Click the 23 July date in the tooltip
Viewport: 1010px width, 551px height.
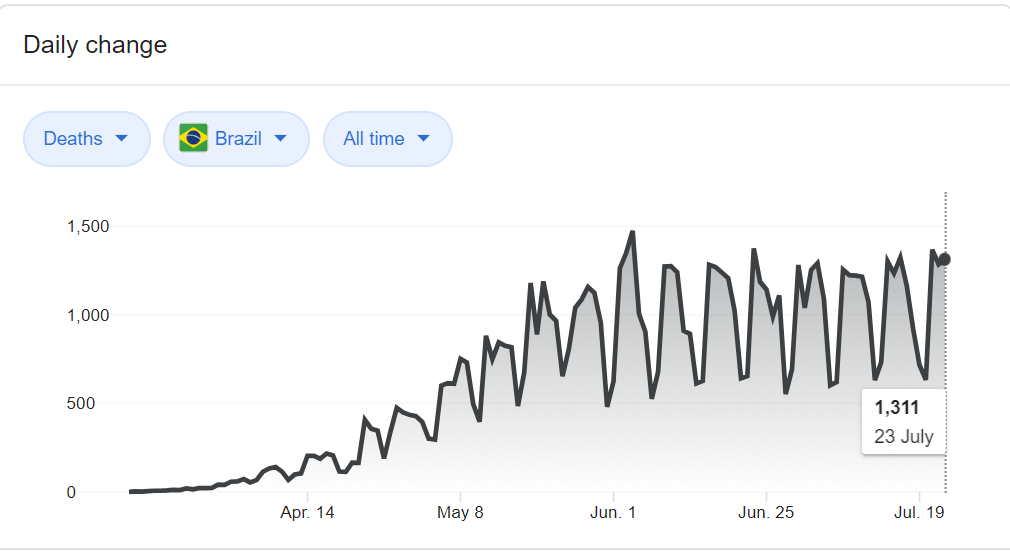coord(903,437)
